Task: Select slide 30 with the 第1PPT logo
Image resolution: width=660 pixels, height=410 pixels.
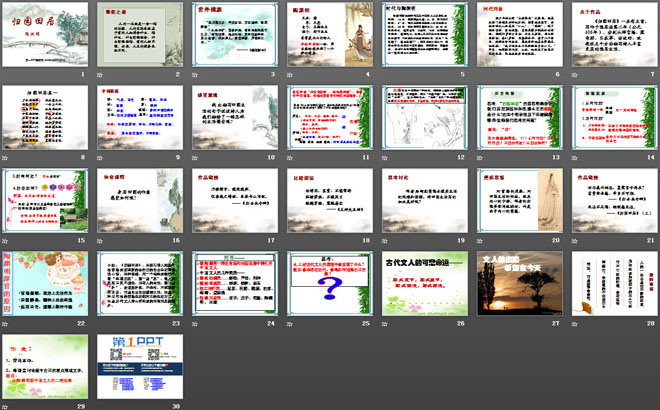Action: tap(140, 366)
